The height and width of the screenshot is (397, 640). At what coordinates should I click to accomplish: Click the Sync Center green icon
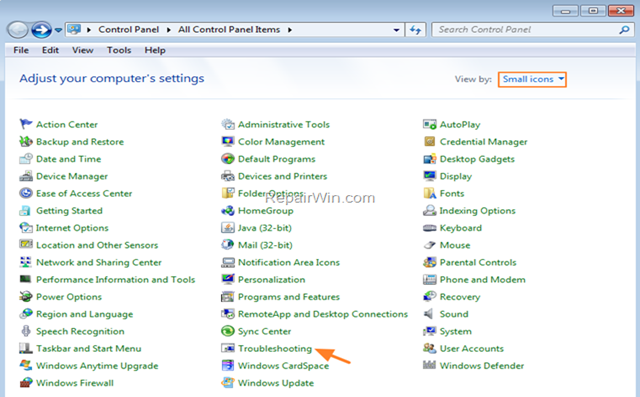pos(228,331)
